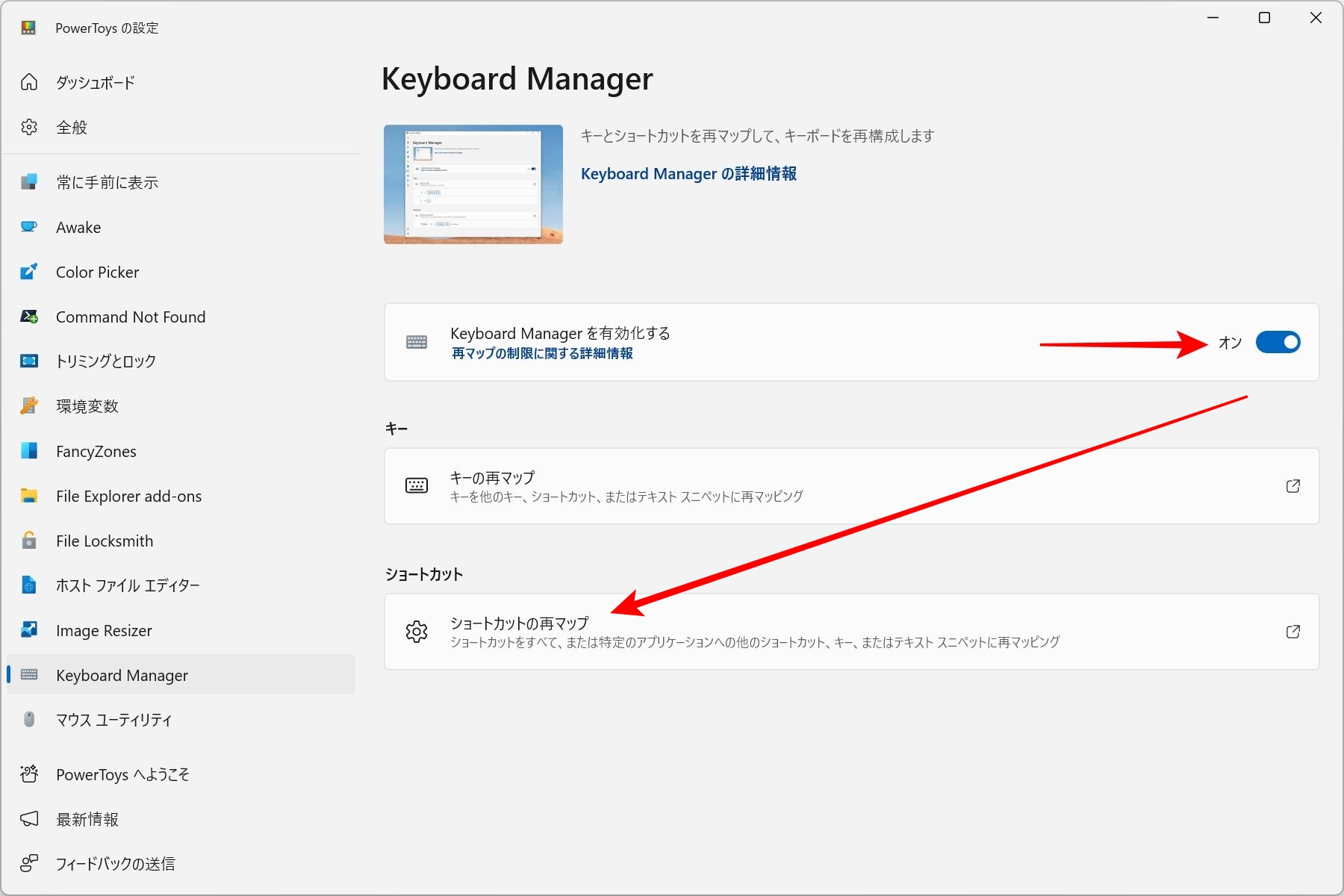
Task: Click the gear icon beside ショートカットの再マップ
Action: 417,632
